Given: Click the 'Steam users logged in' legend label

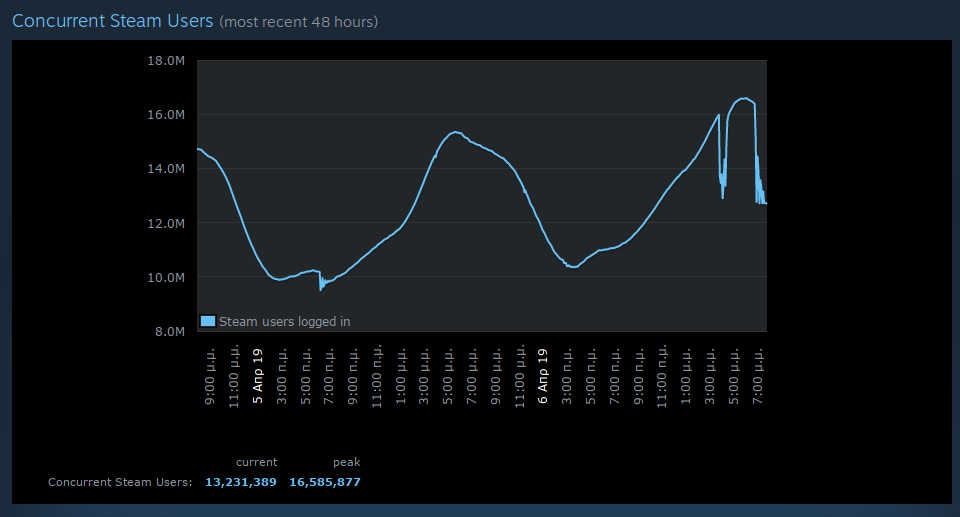Looking at the screenshot, I should coord(285,322).
